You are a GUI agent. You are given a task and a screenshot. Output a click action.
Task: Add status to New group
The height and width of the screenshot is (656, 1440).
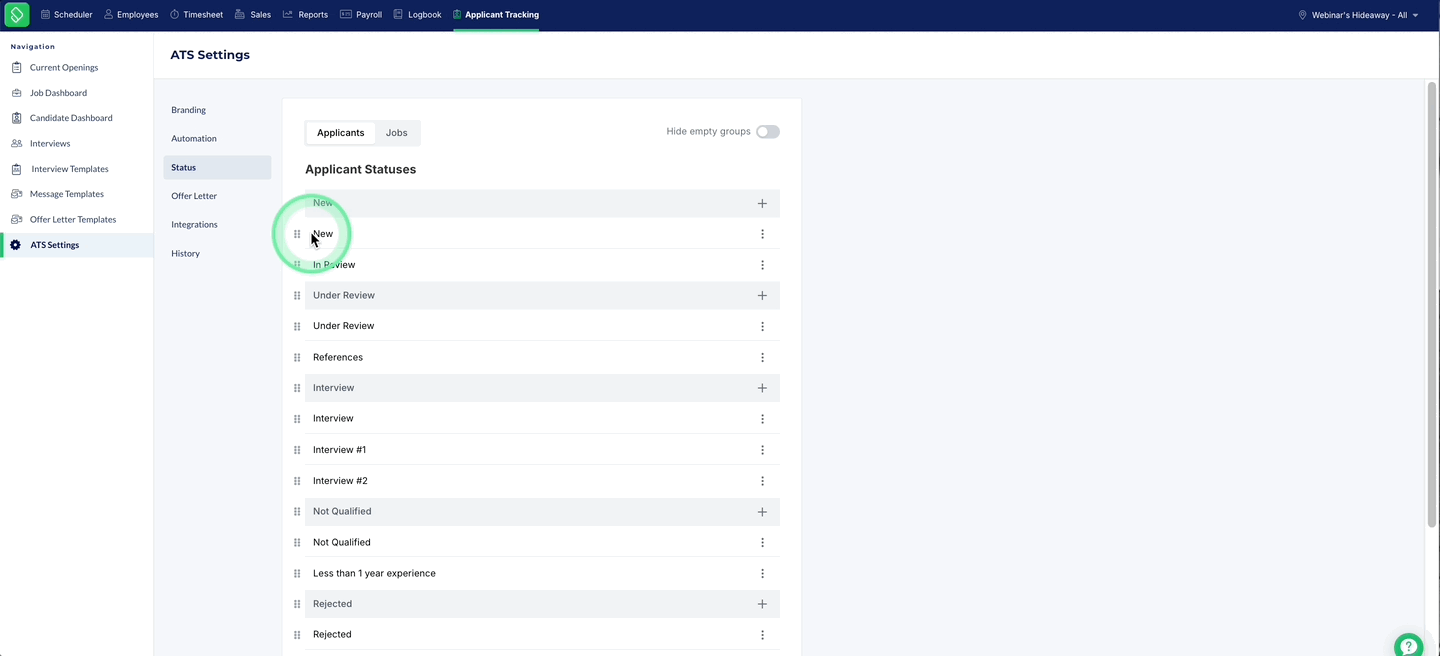pyautogui.click(x=762, y=203)
